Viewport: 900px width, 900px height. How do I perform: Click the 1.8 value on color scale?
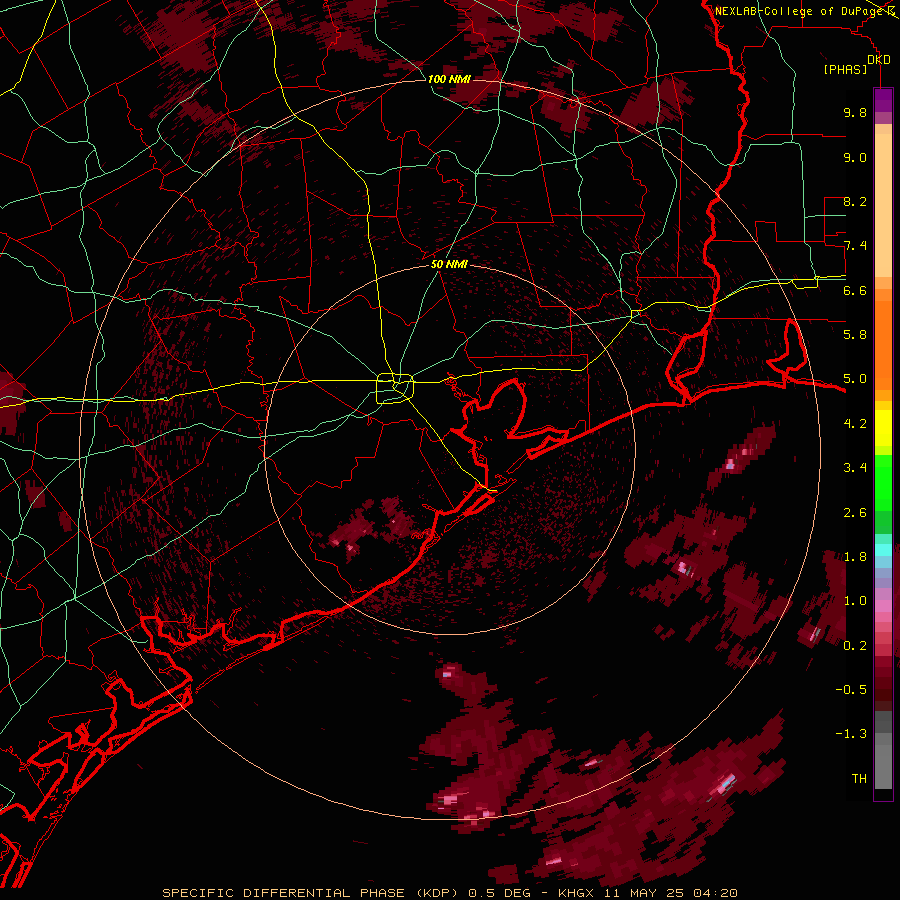(855, 557)
